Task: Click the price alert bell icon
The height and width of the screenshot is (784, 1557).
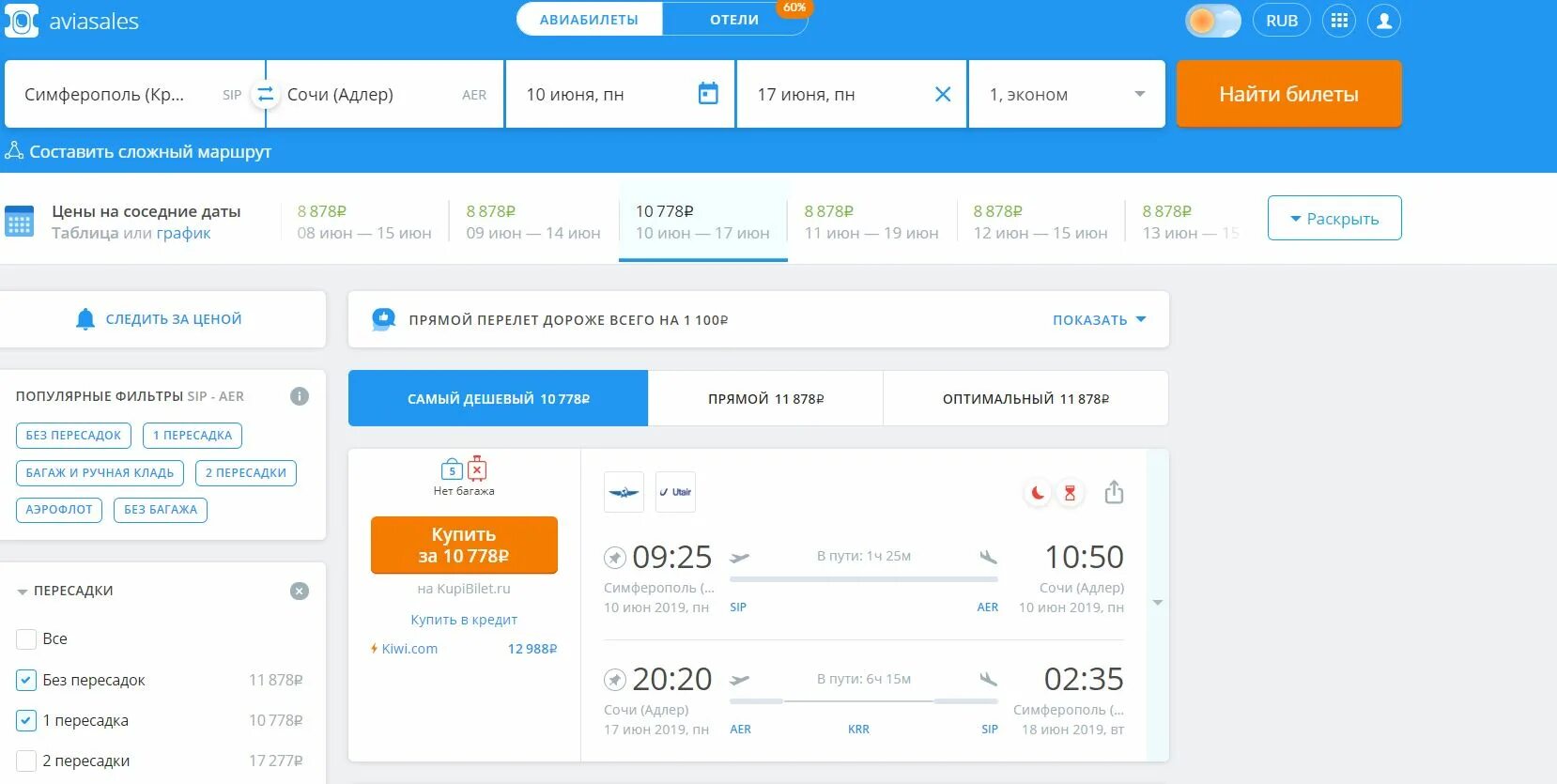Action: pos(85,319)
